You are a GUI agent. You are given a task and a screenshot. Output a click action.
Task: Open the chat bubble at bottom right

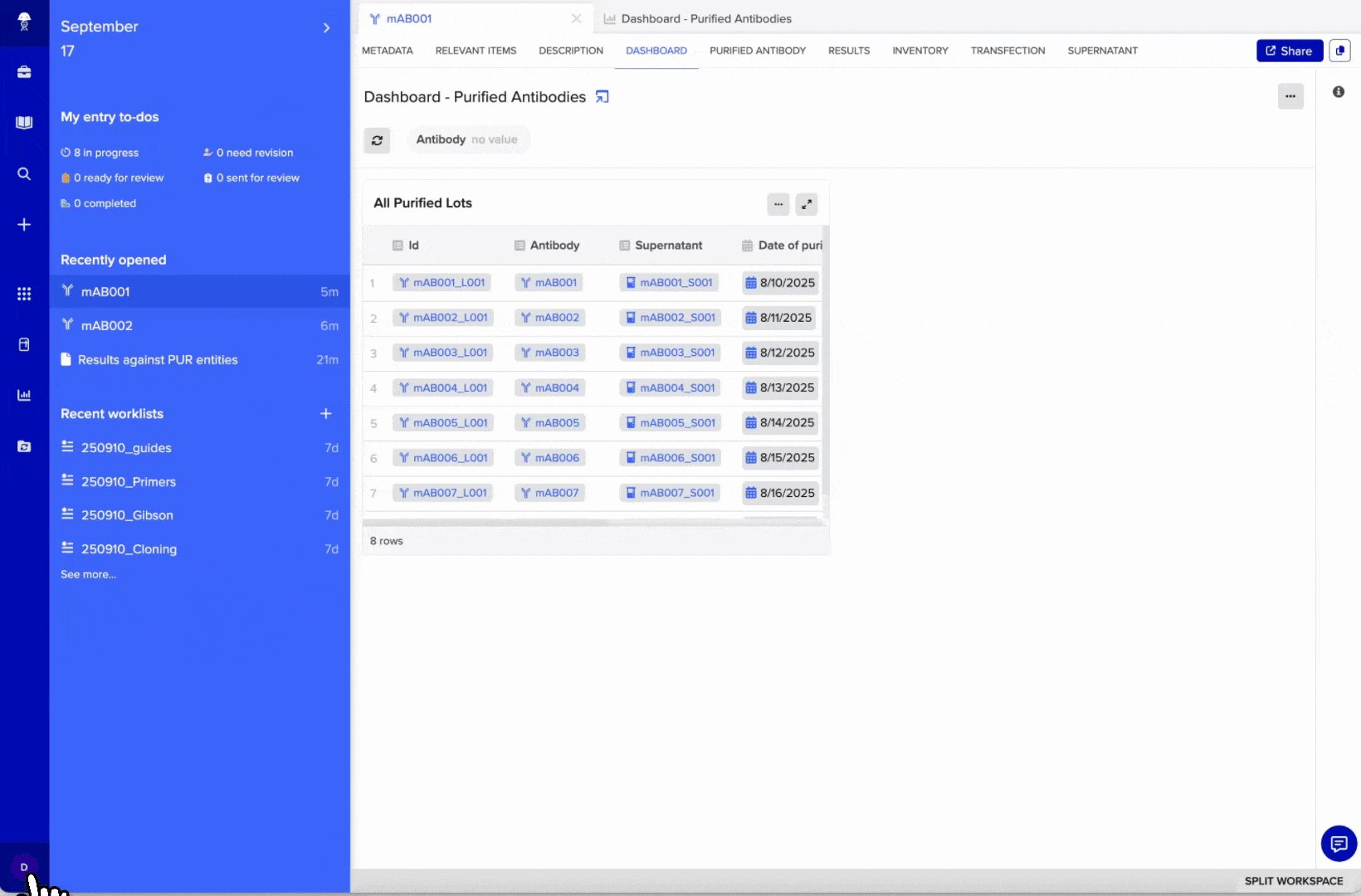tap(1339, 844)
